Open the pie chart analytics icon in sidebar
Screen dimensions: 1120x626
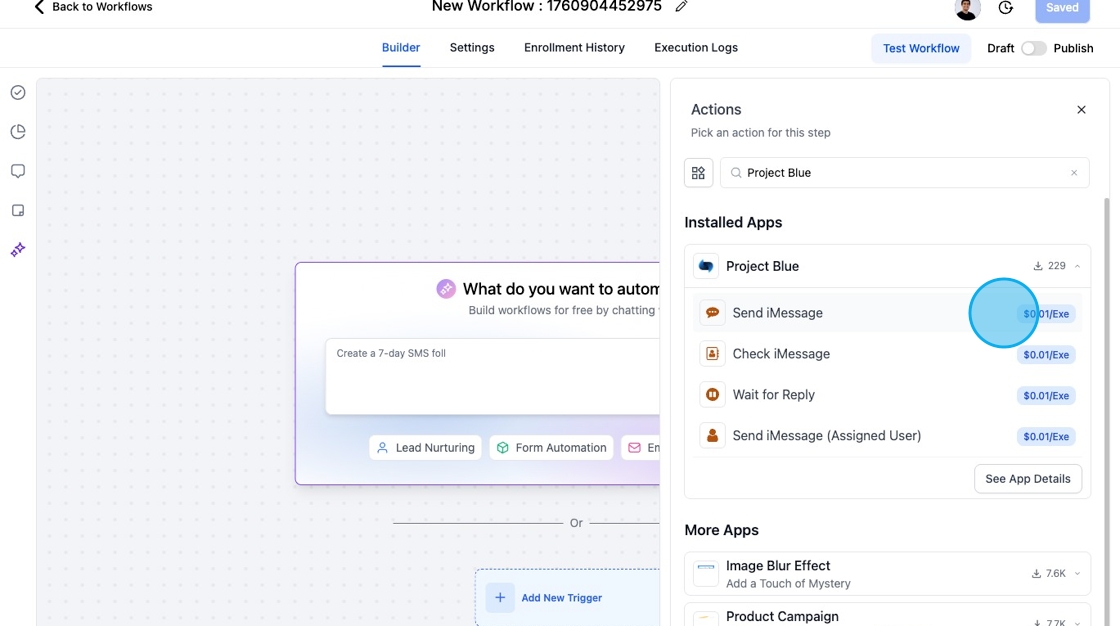click(x=17, y=131)
